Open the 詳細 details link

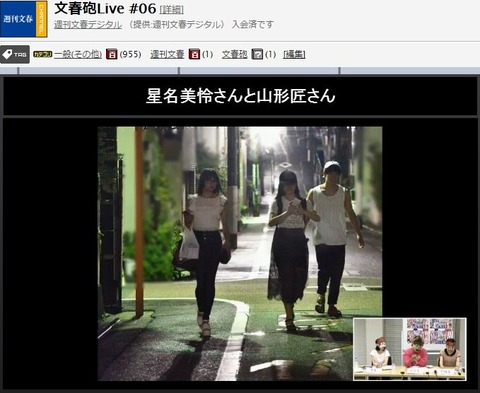[171, 10]
